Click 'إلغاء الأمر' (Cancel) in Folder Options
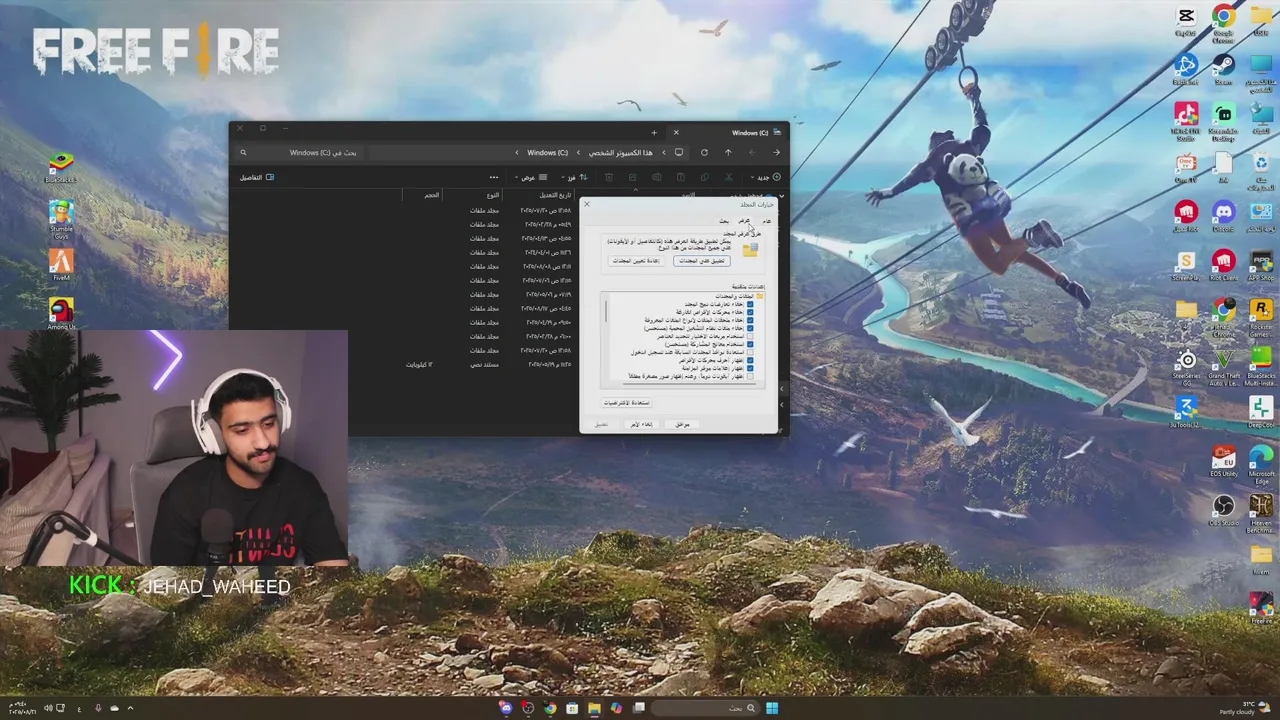This screenshot has height=720, width=1280. (640, 424)
